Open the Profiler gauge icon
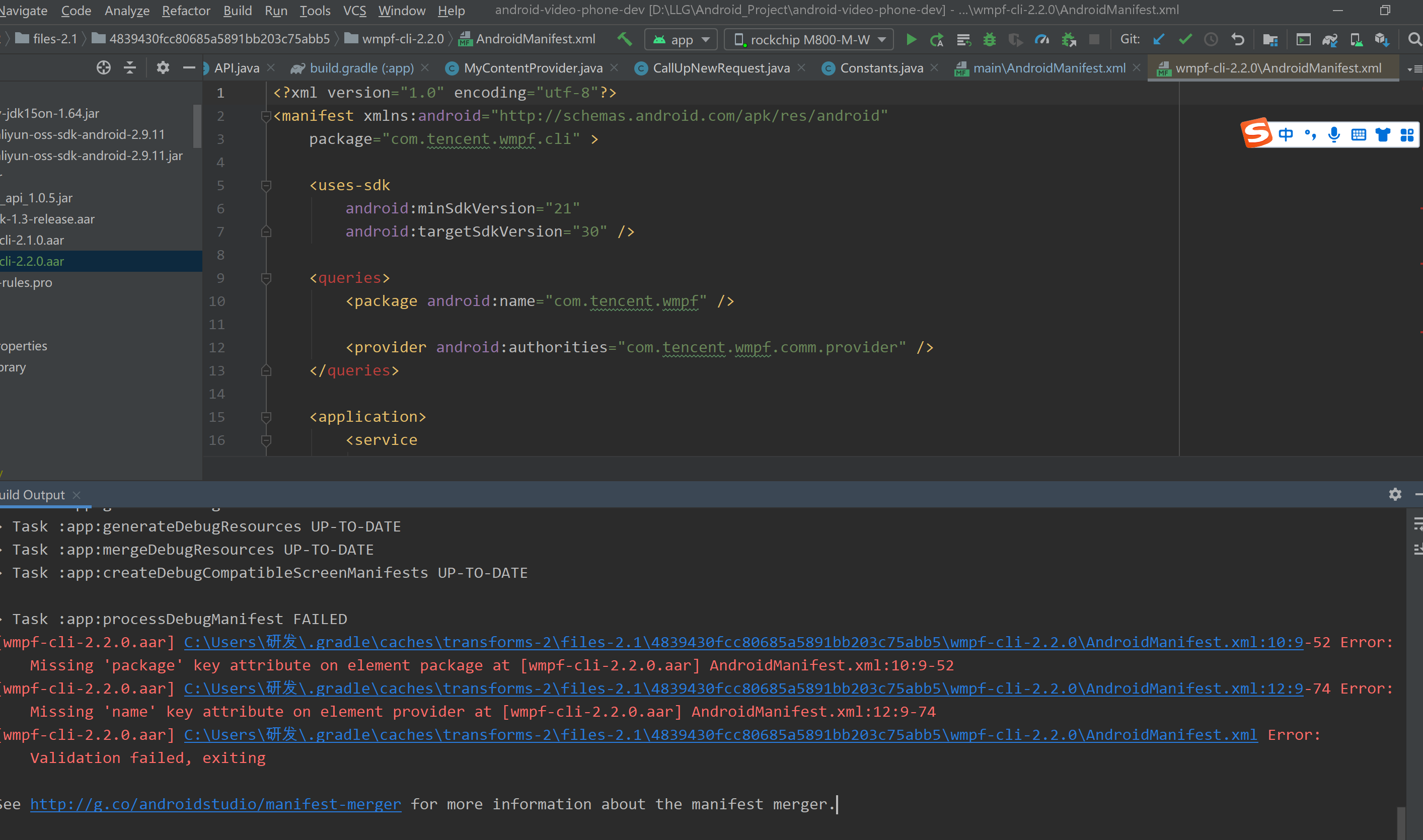 pos(1041,39)
